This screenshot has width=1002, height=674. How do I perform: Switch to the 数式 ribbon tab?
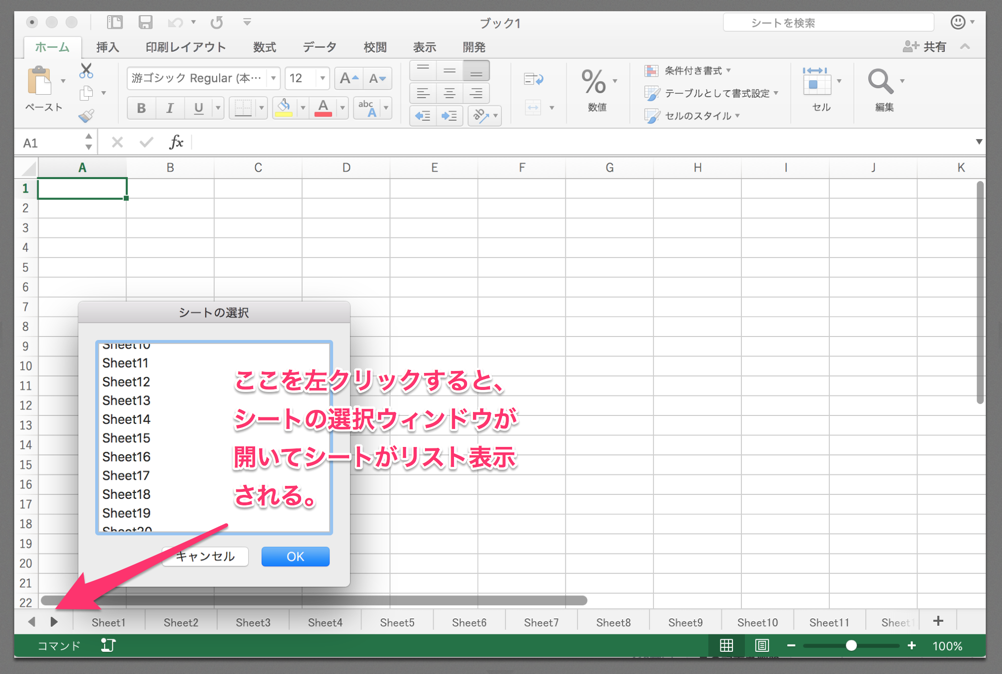point(264,46)
